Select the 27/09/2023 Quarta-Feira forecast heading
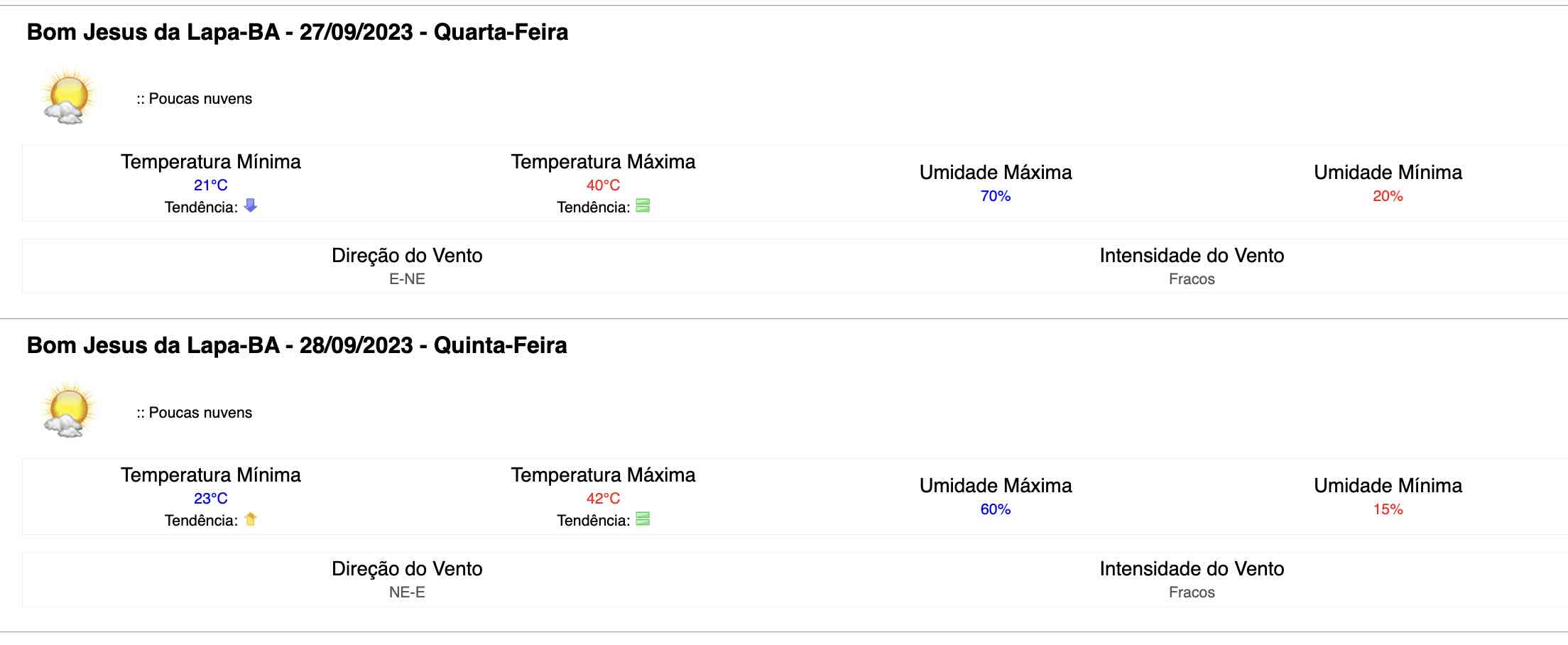 (x=298, y=32)
